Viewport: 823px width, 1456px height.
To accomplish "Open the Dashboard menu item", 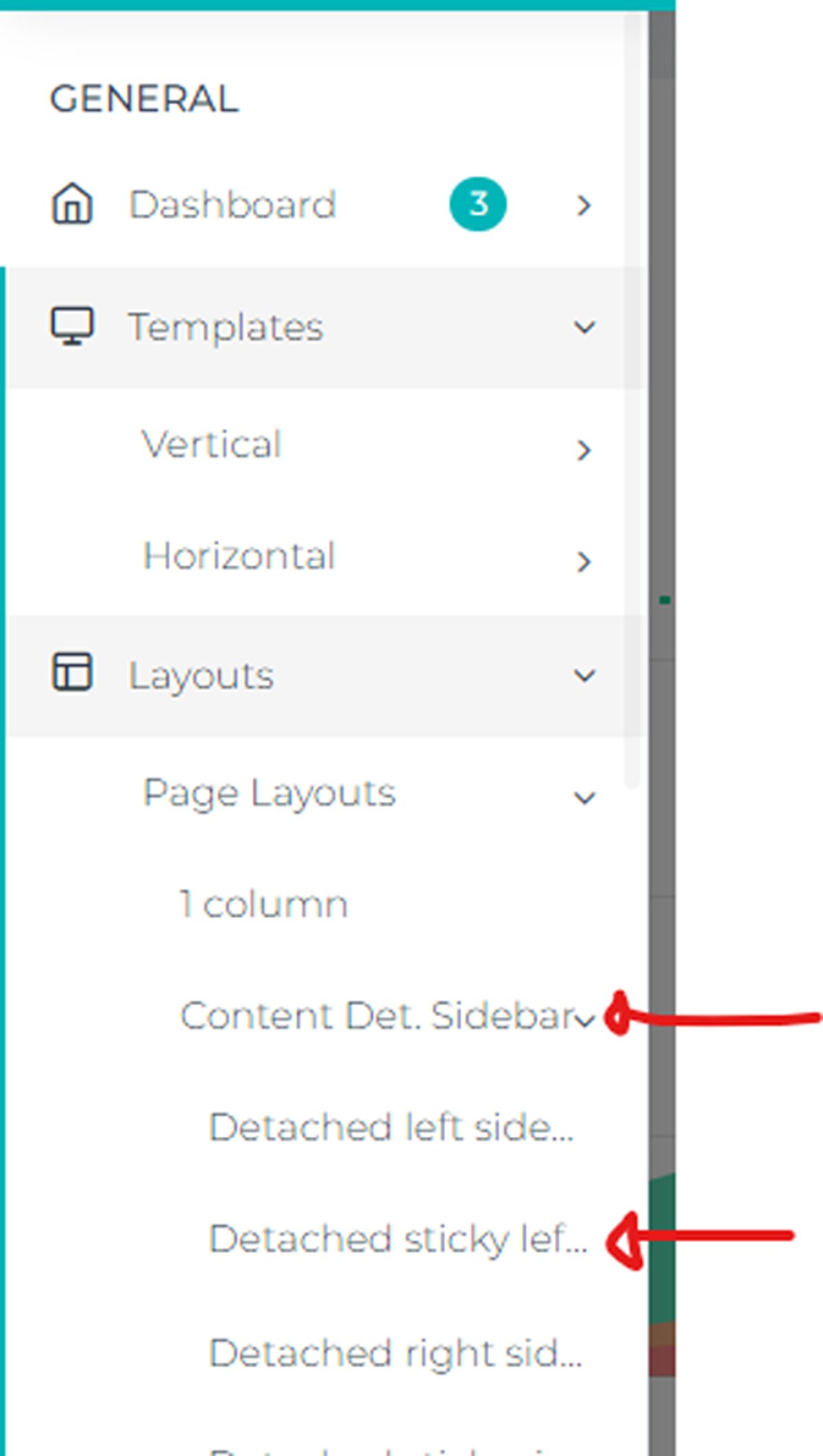I will pyautogui.click(x=232, y=205).
